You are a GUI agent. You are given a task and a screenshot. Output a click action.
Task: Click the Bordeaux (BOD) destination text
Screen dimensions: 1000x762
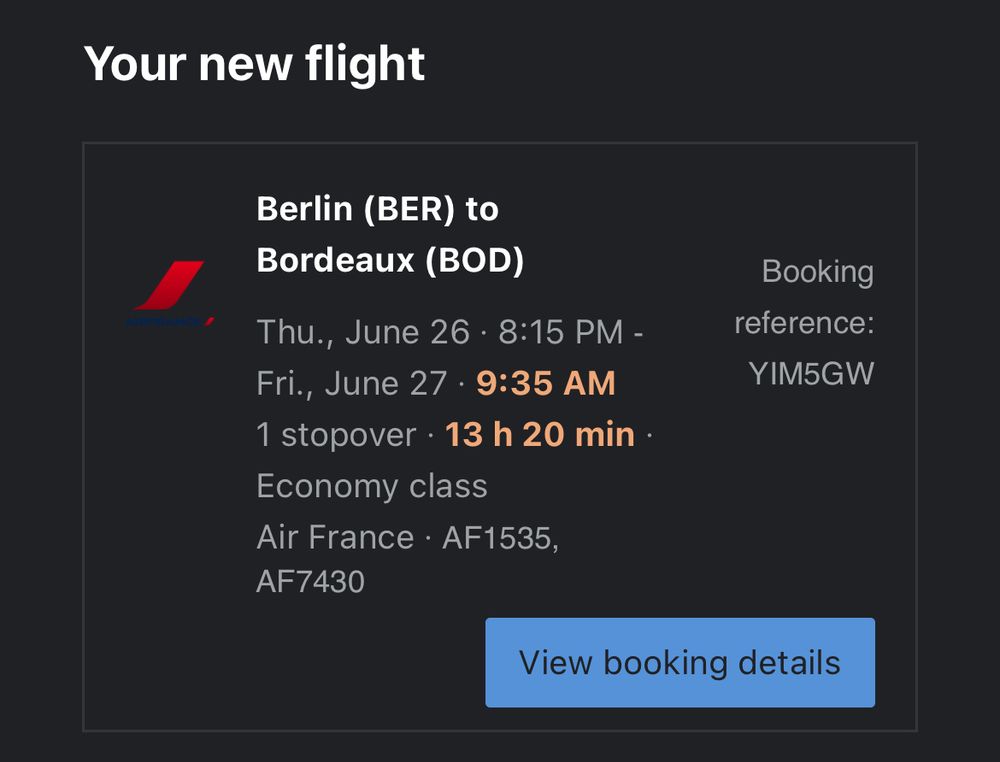[390, 260]
